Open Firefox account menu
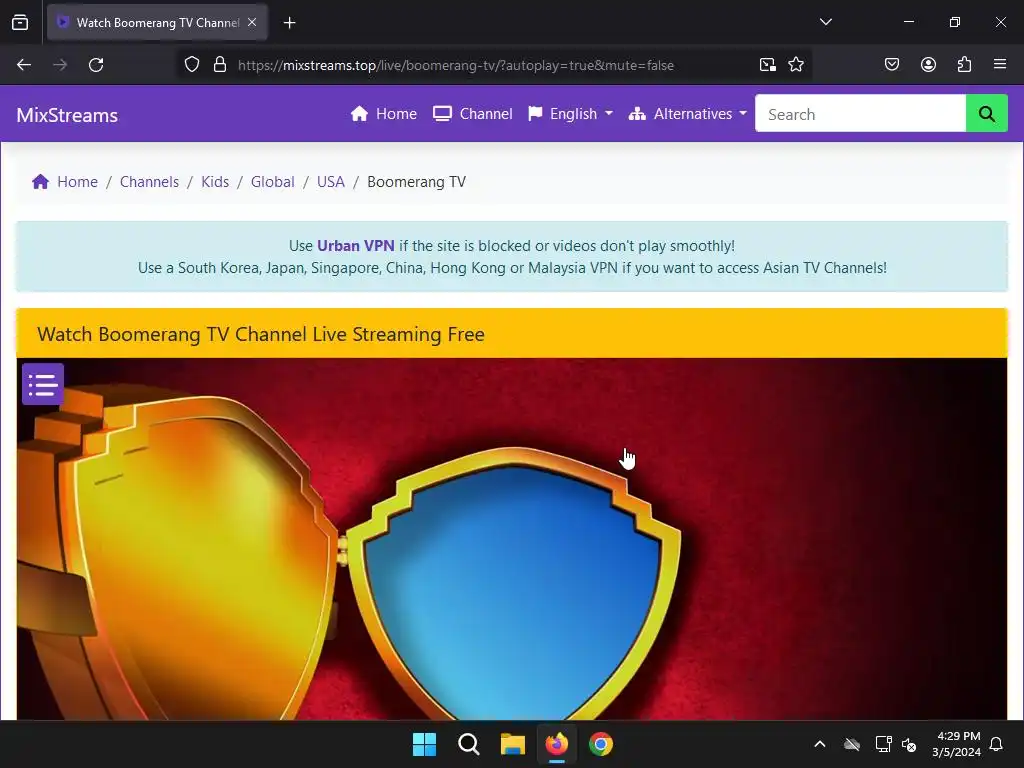Image resolution: width=1024 pixels, height=768 pixels. [928, 65]
